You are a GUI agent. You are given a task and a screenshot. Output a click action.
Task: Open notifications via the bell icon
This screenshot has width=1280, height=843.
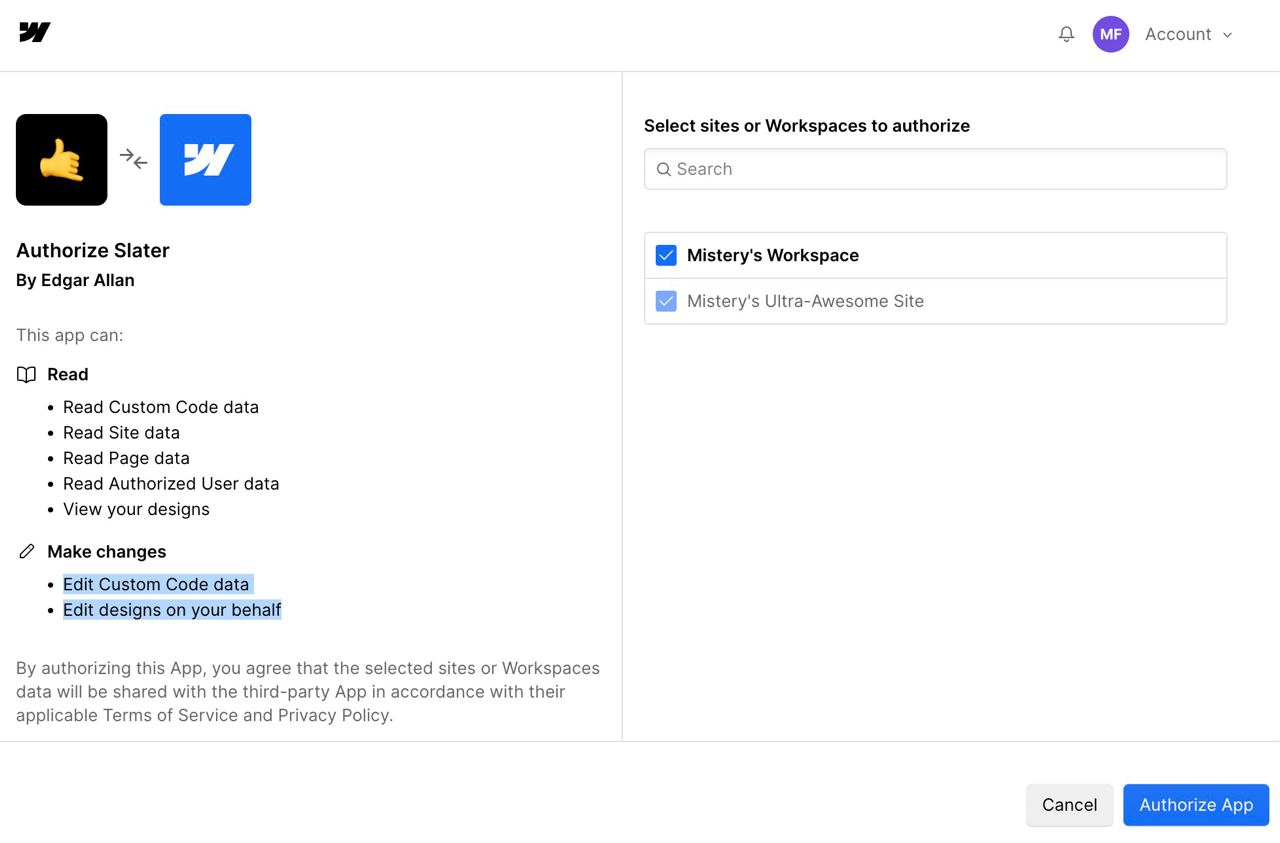(1066, 34)
